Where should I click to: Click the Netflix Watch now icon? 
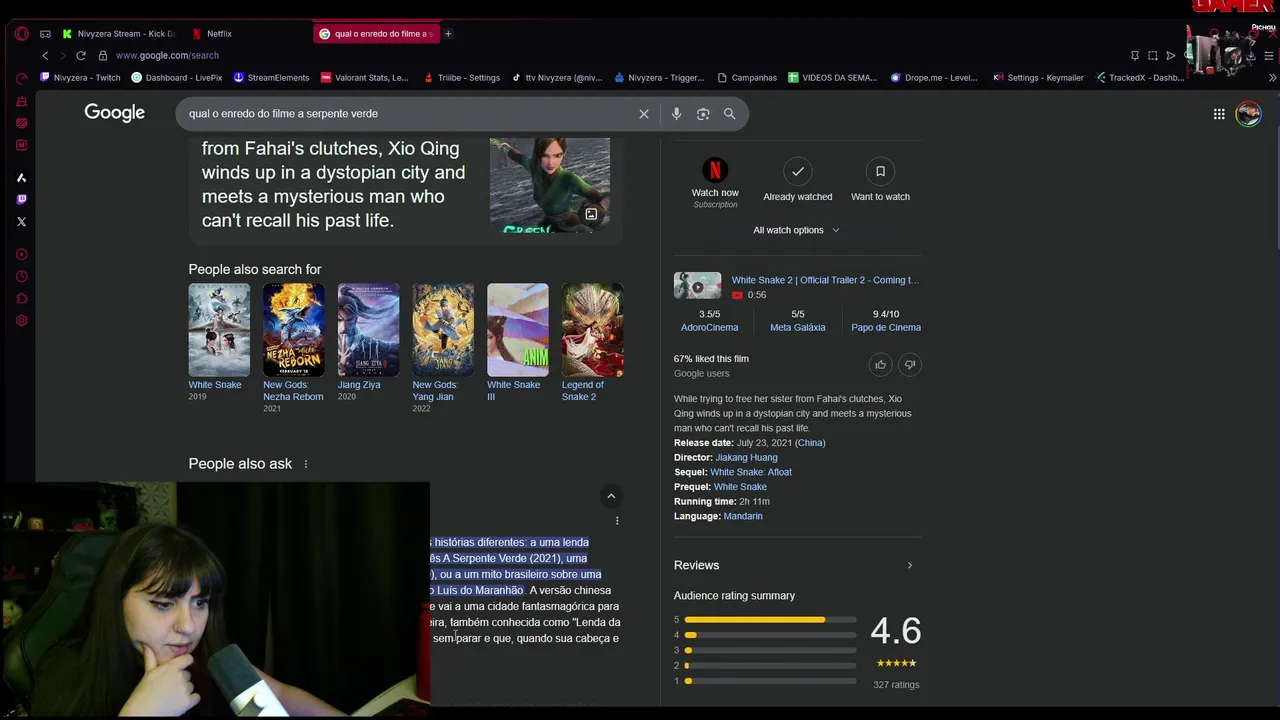[715, 171]
